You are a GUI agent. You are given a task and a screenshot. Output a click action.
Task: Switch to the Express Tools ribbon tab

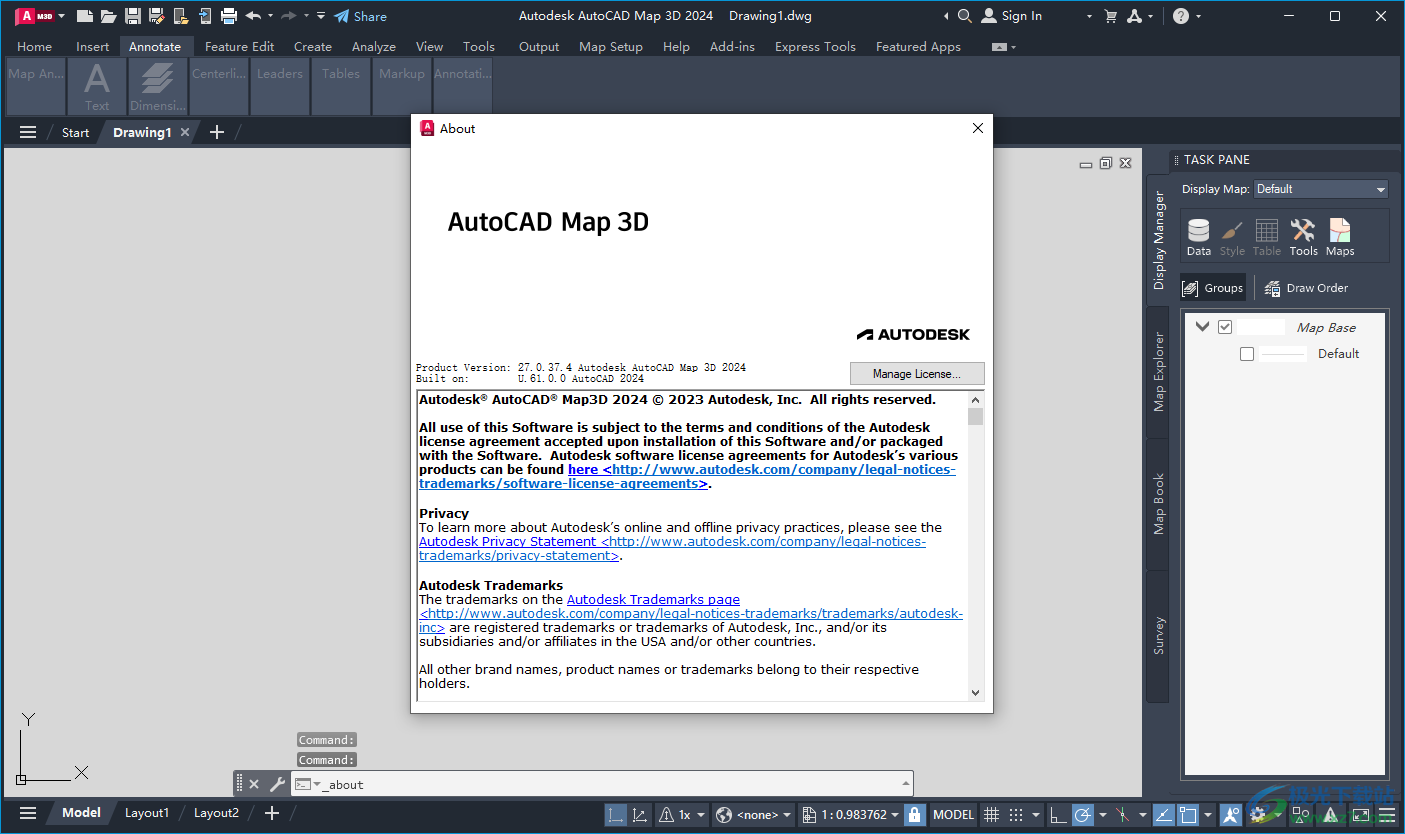[x=815, y=46]
